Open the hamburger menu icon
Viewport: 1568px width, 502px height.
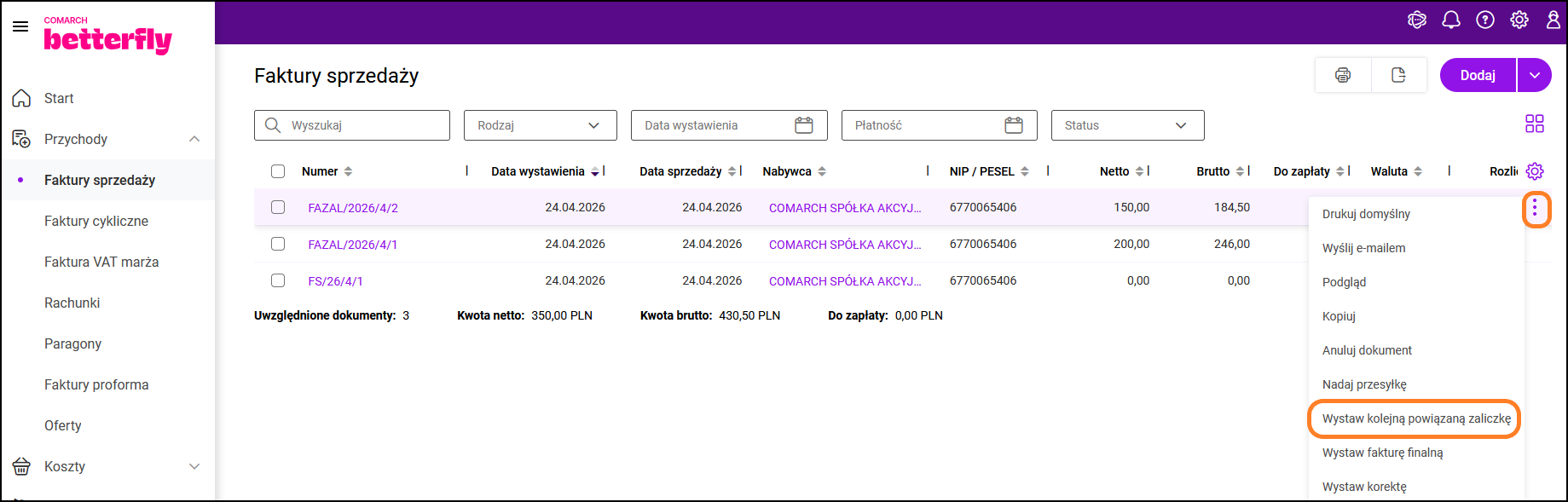(x=20, y=26)
